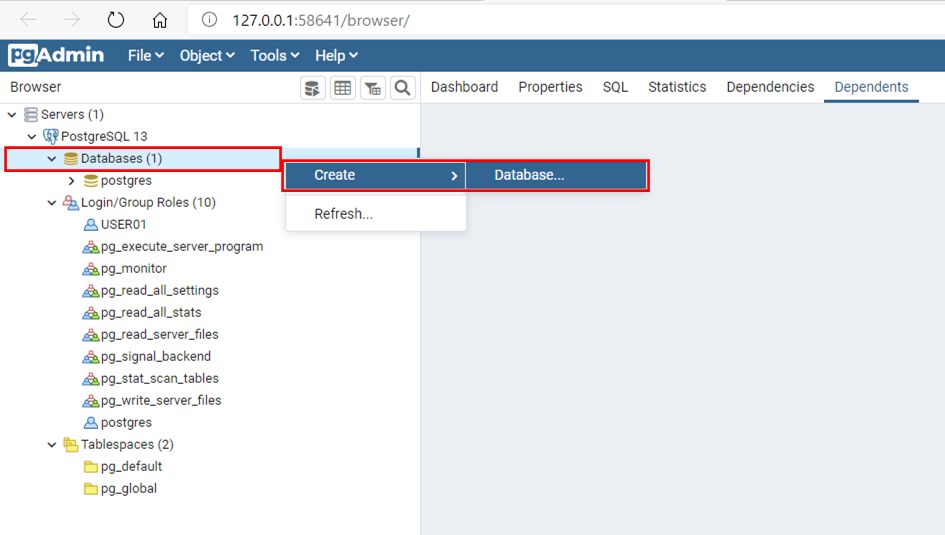The height and width of the screenshot is (535, 945).
Task: Collapse the Login/Group Roles node
Action: coord(52,203)
